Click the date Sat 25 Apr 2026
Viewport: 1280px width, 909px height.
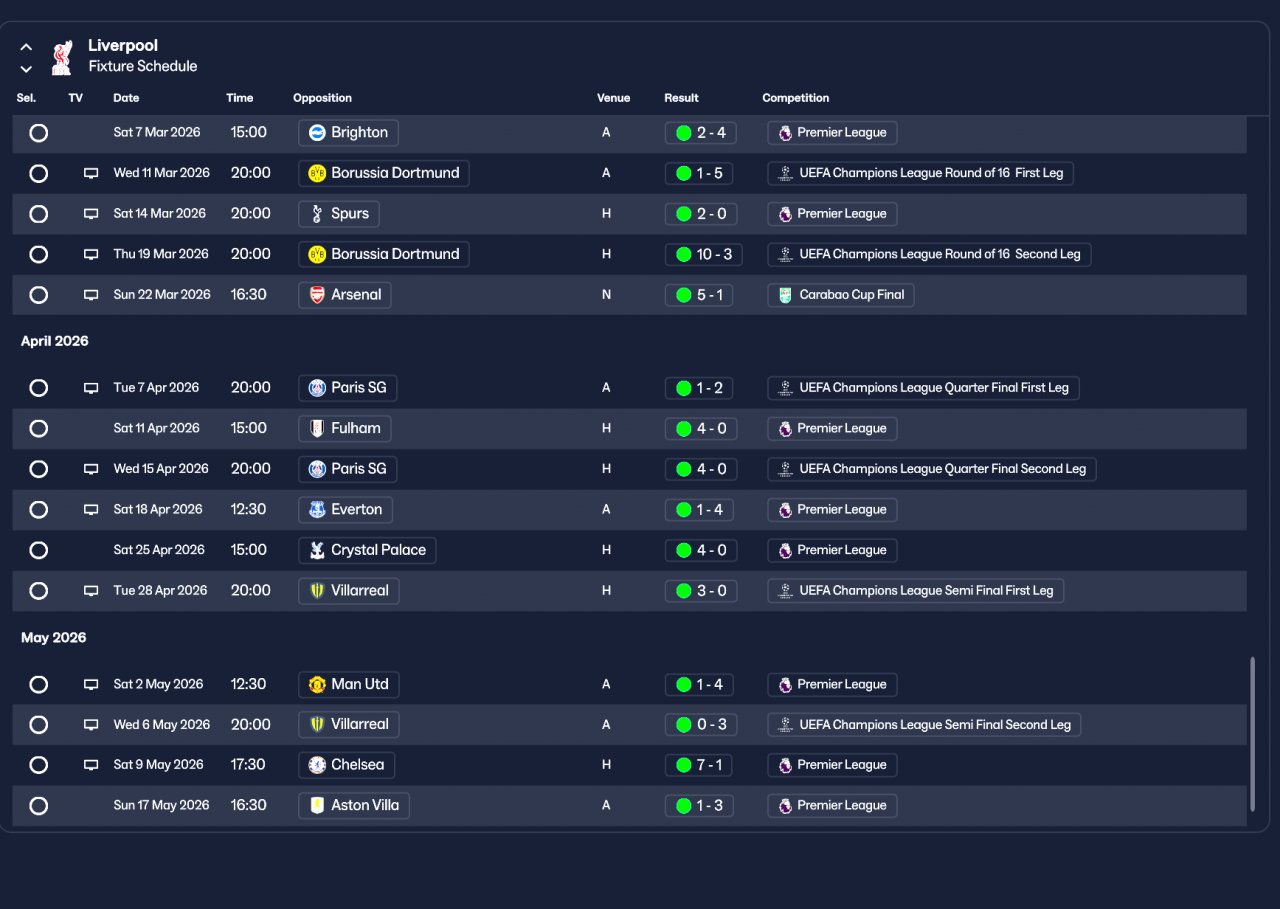click(x=159, y=550)
